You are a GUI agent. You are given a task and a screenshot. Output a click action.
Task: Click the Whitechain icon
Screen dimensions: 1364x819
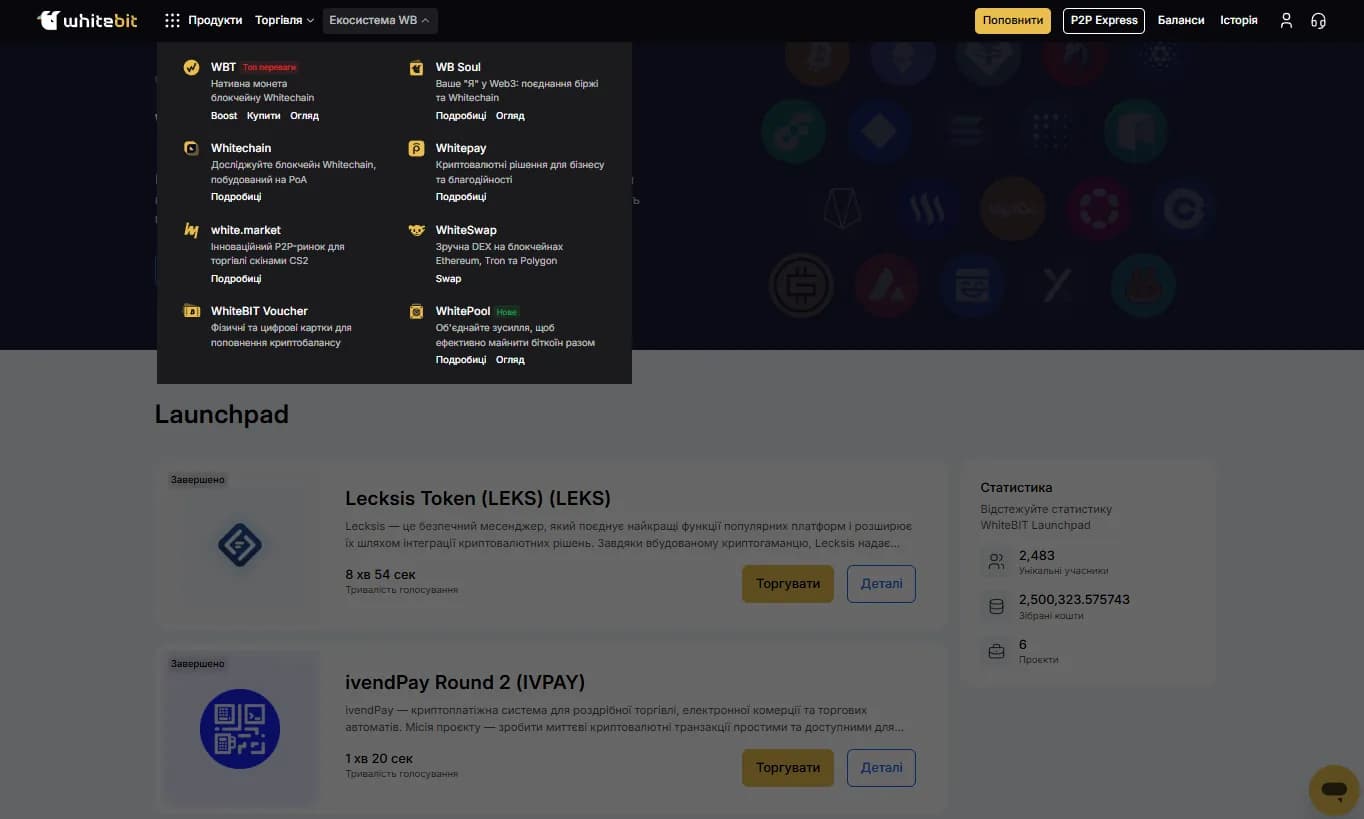coord(191,149)
